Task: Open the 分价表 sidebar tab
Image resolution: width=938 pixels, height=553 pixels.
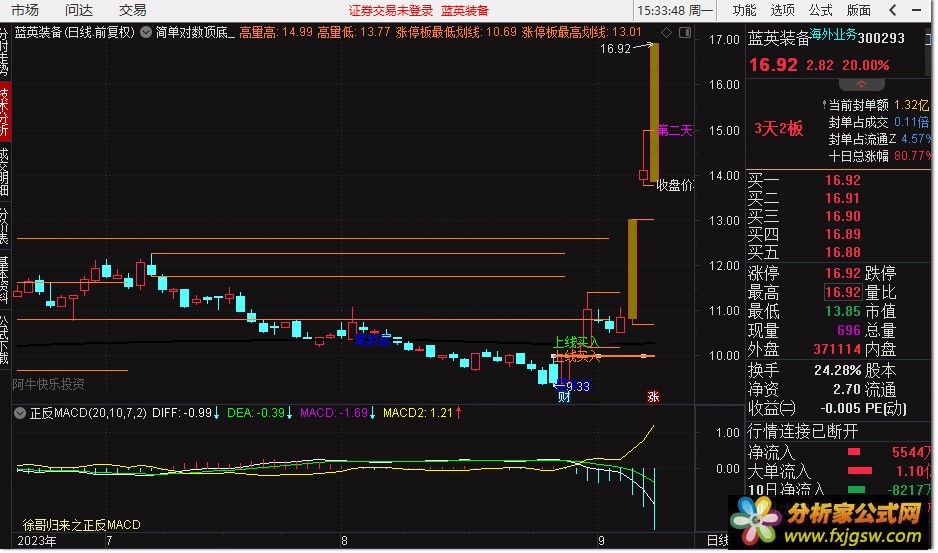Action: (x=5, y=226)
